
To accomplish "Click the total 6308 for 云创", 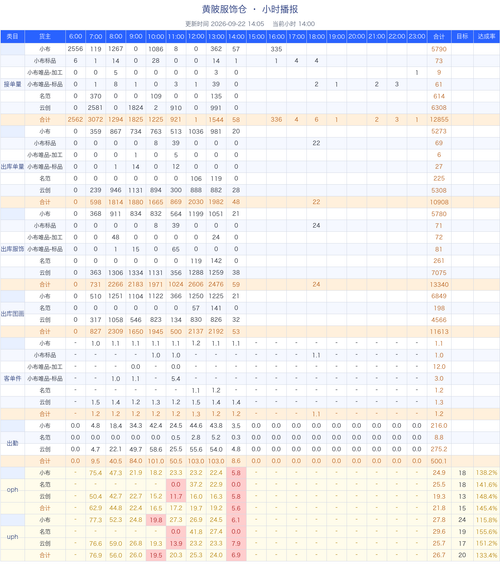I will [439, 108].
